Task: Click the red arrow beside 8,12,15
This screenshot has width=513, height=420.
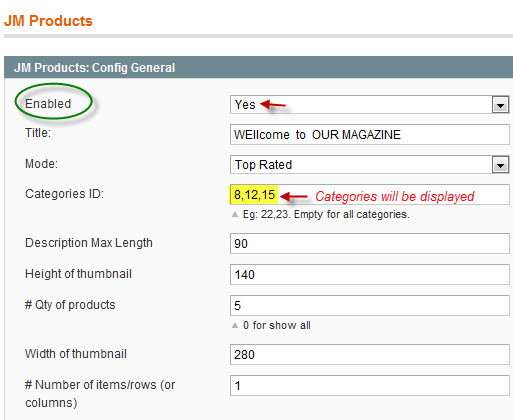Action: coord(293,196)
